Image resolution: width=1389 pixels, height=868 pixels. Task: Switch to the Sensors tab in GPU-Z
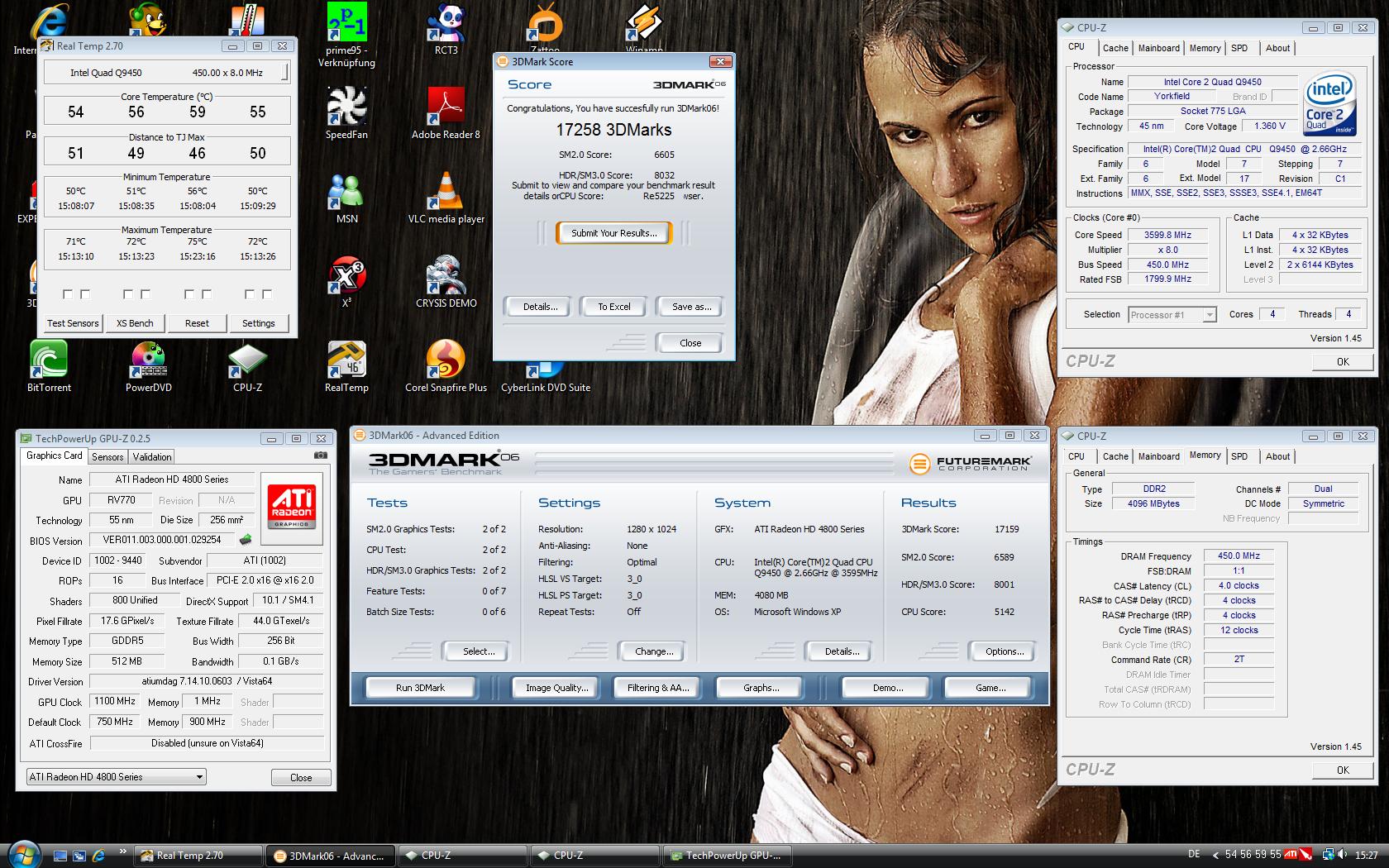tap(107, 456)
